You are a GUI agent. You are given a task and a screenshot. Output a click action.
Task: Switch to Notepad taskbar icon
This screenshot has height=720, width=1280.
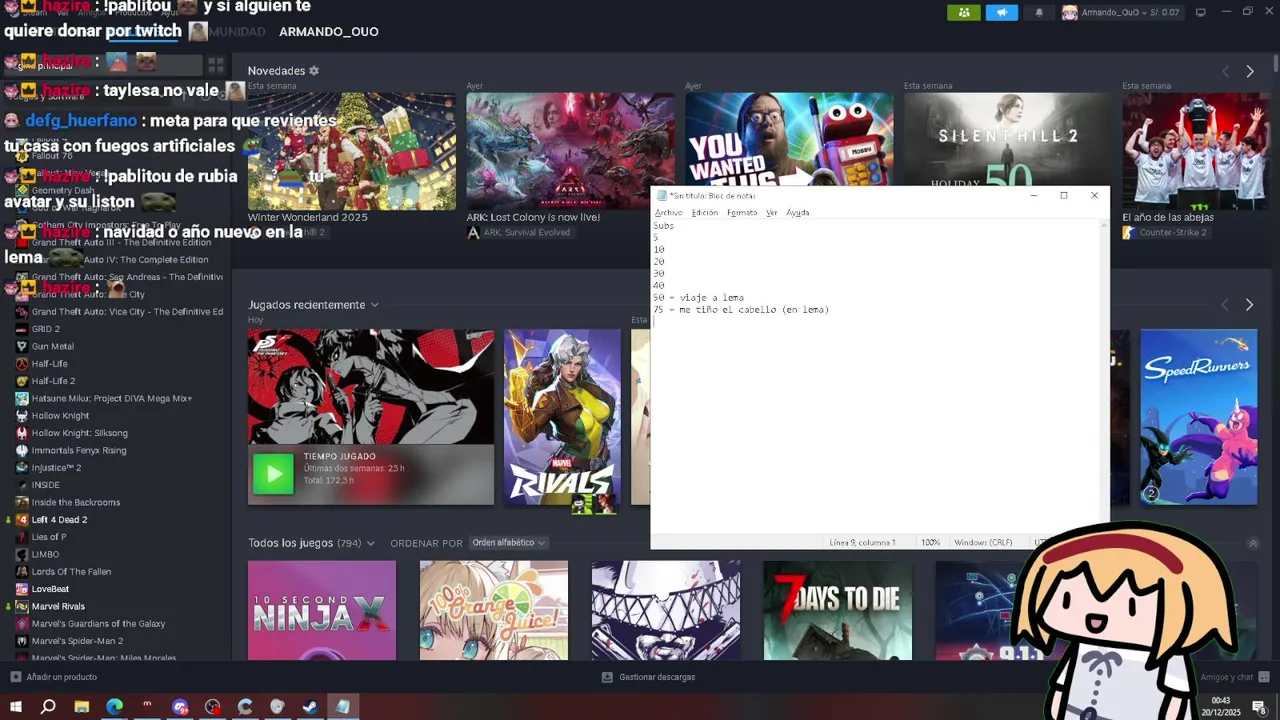pos(343,707)
